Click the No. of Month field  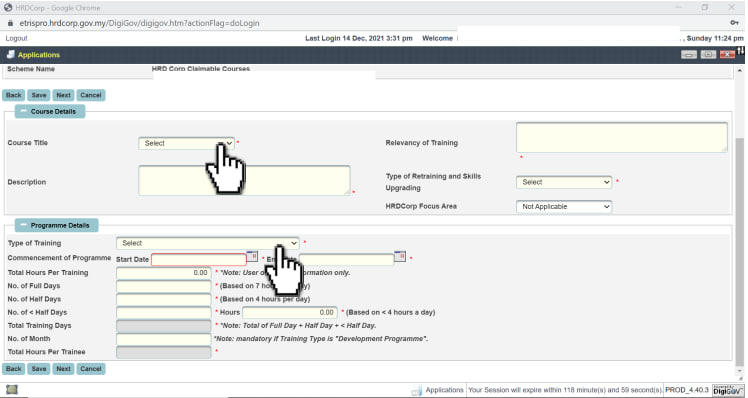tap(164, 339)
